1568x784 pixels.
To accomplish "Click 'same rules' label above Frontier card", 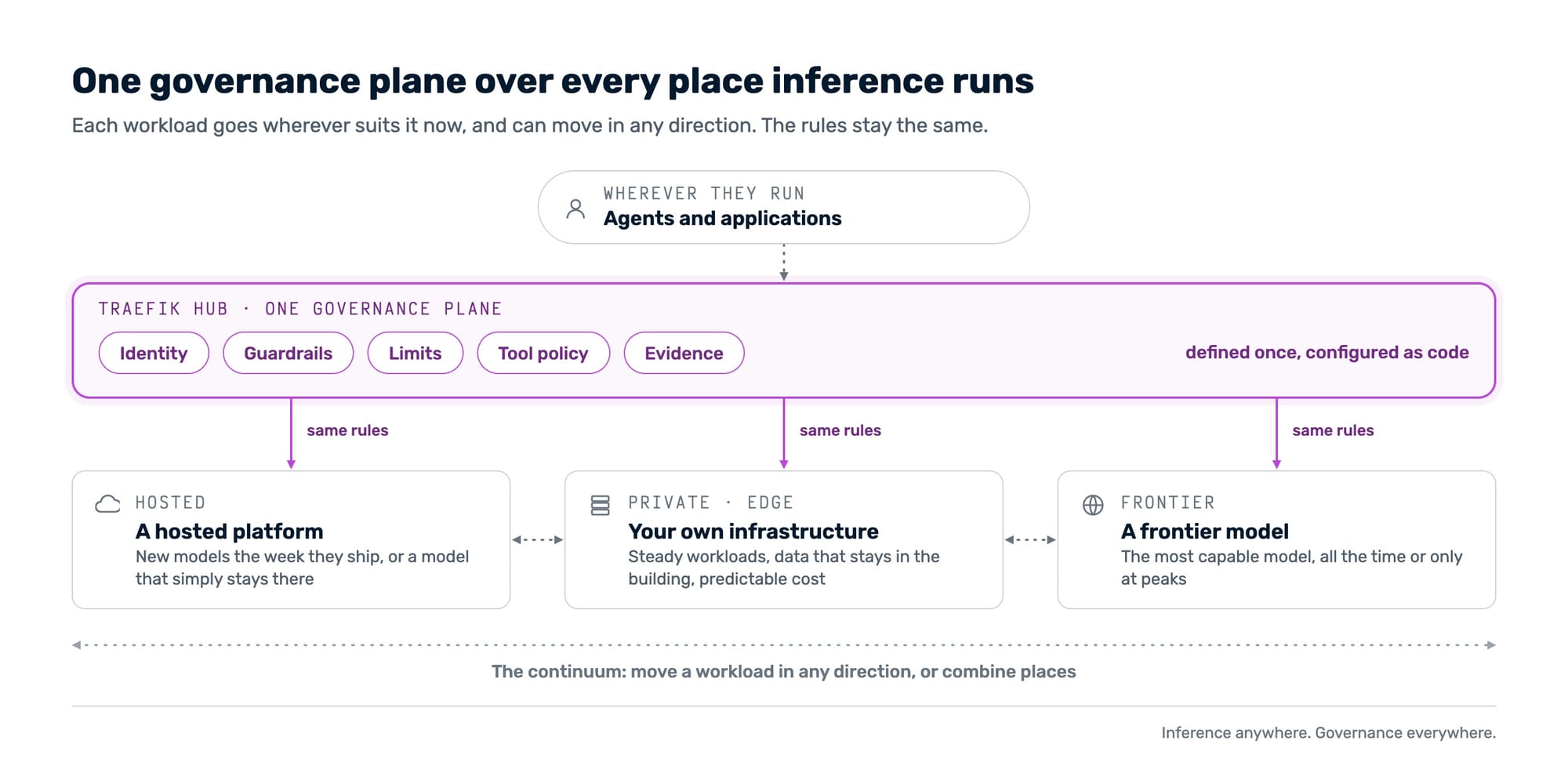I will (1333, 430).
